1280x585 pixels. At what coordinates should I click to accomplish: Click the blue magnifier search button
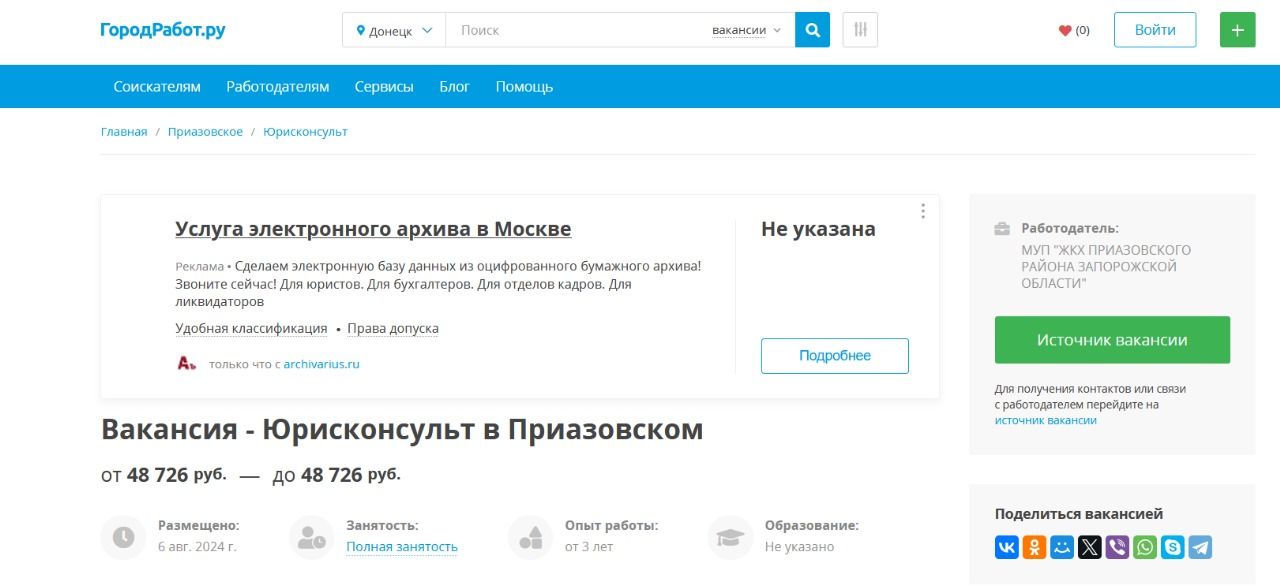tap(813, 30)
